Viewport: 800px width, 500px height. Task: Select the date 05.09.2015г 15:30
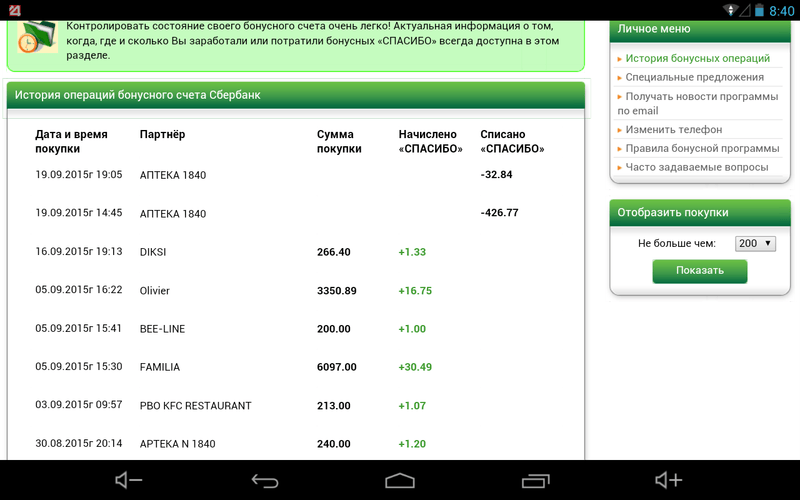point(79,366)
